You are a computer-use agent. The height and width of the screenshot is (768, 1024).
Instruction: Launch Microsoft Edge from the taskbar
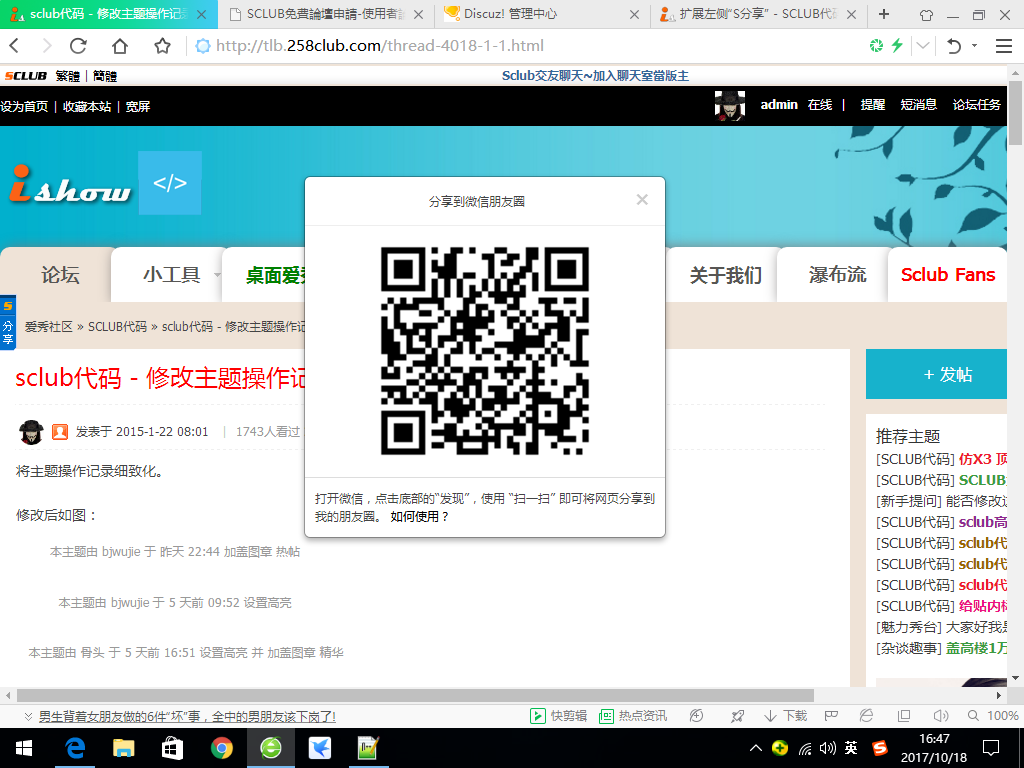click(x=74, y=748)
